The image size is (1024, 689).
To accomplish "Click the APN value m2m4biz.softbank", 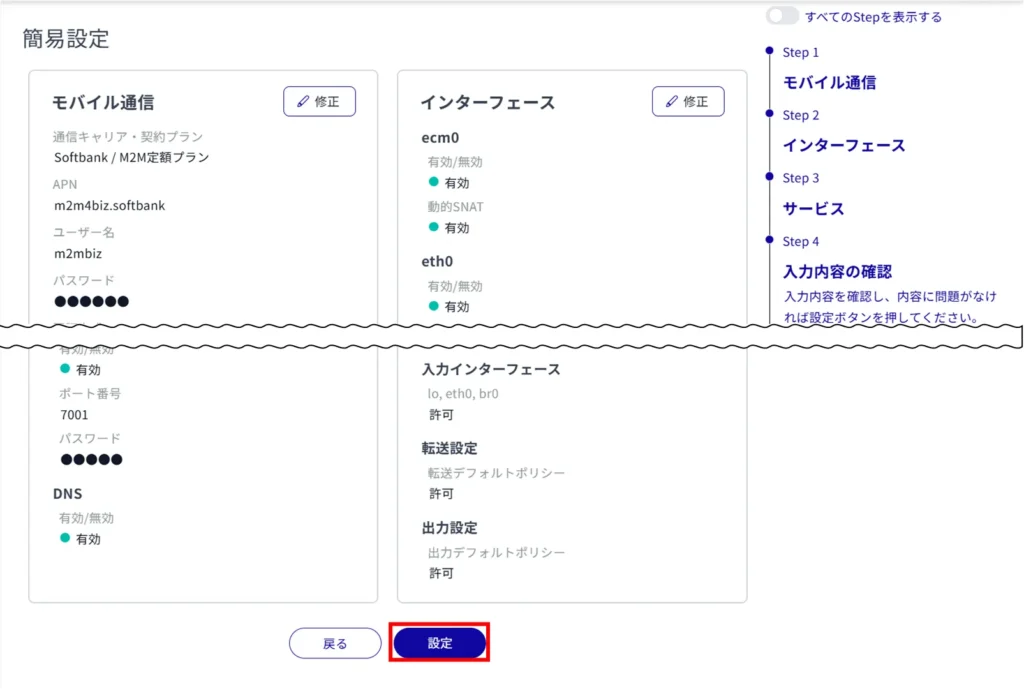I will pos(109,206).
